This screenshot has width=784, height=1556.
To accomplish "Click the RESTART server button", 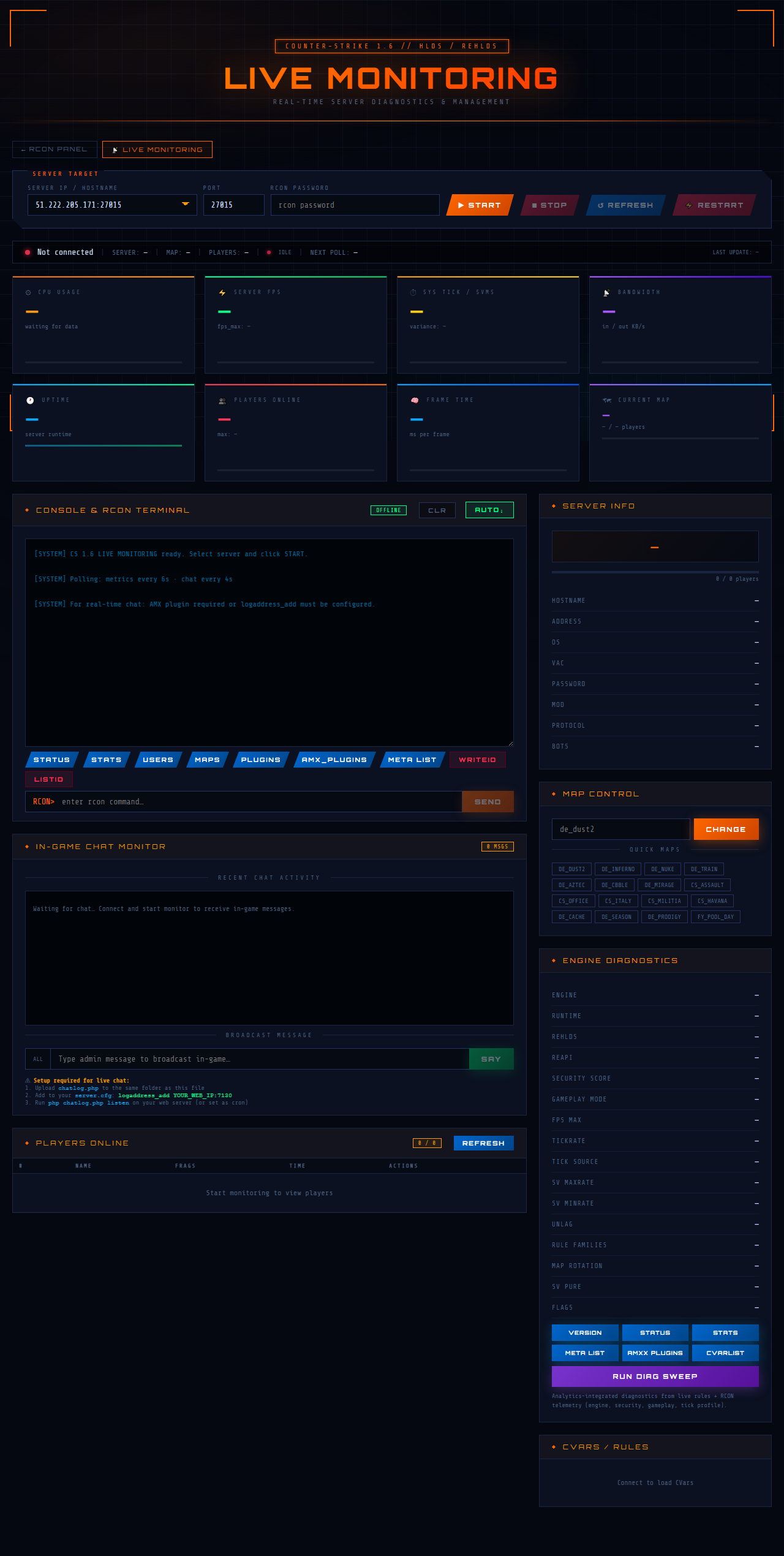I will tap(714, 205).
